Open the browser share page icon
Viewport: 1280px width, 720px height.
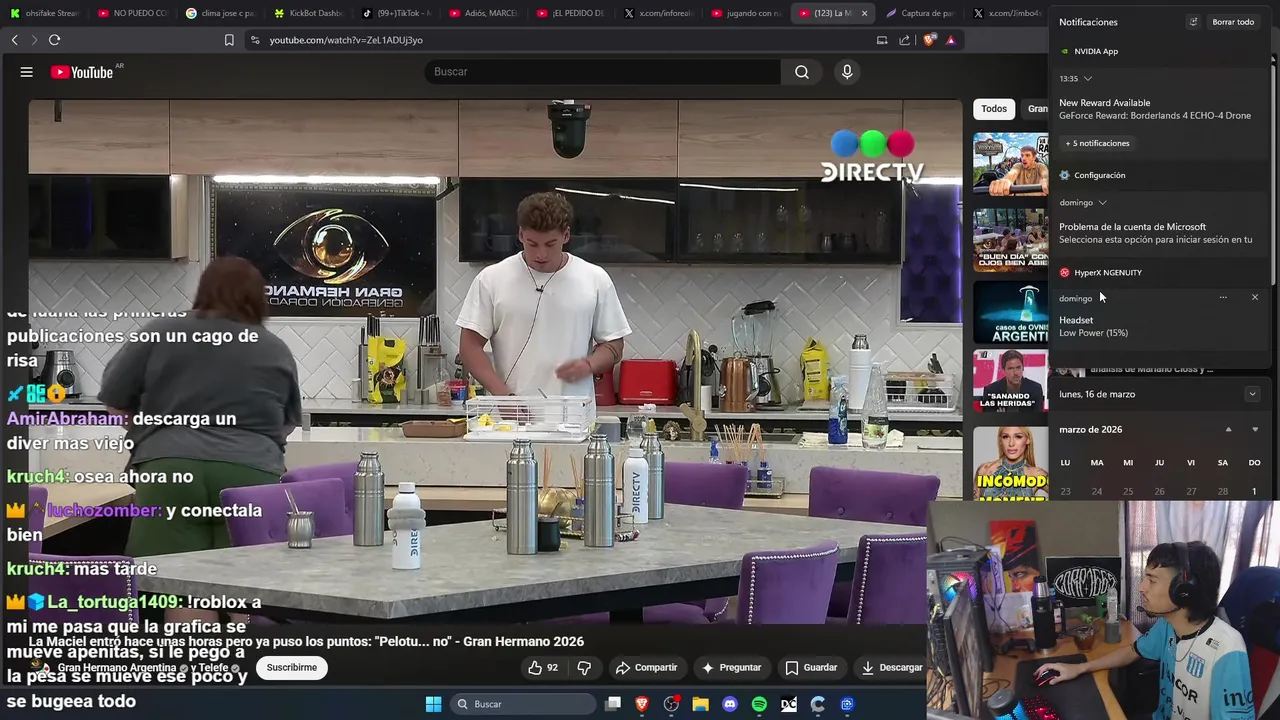coord(905,40)
